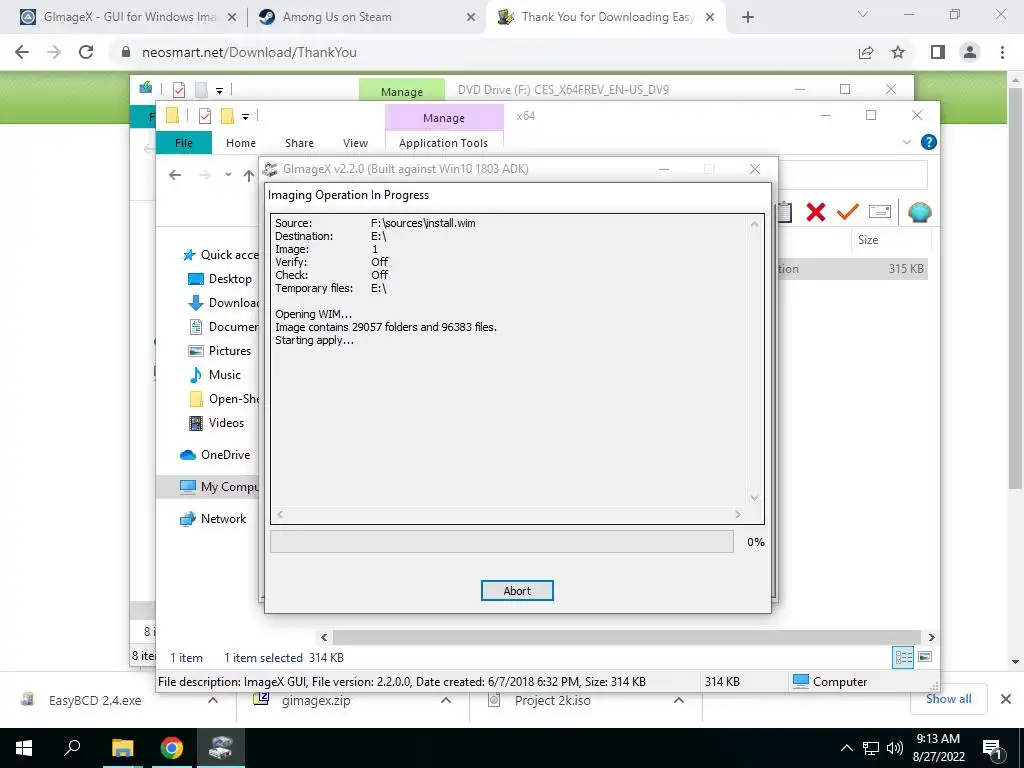Click the GImageX log vertical scrollbar down arrow

click(x=754, y=498)
